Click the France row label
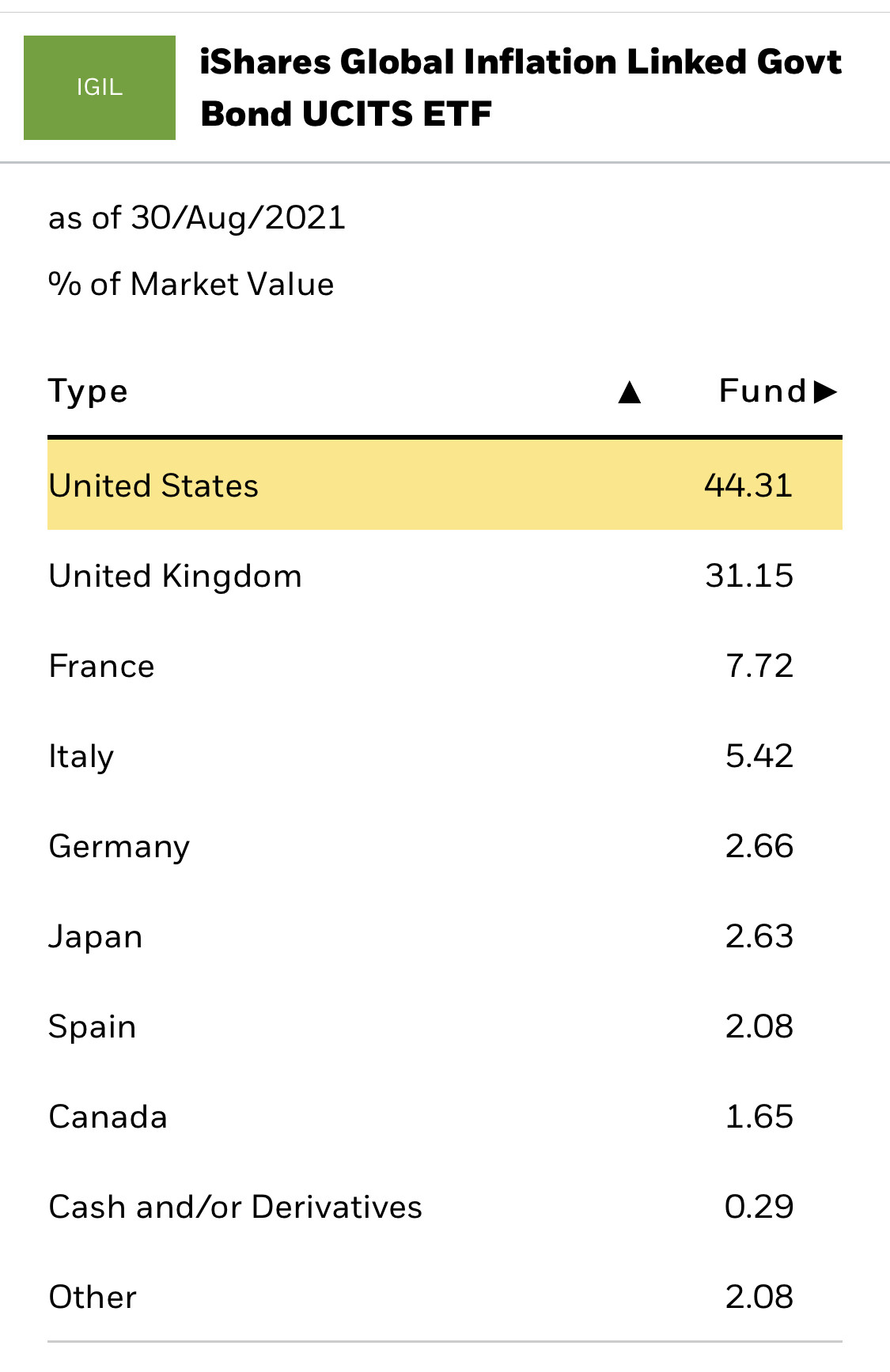This screenshot has width=890, height=1372. pos(102,666)
